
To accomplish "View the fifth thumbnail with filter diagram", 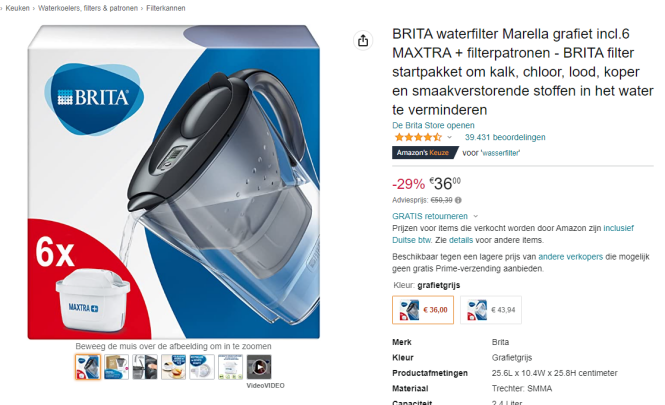I will (202, 367).
